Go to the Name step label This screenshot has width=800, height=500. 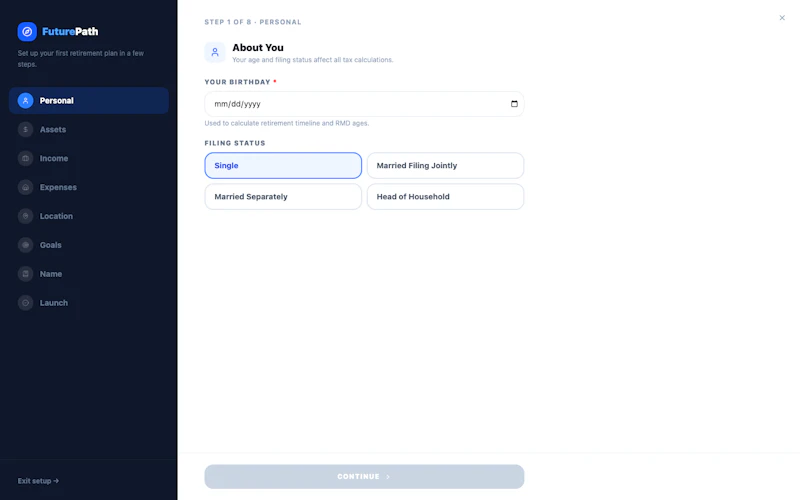tap(51, 274)
